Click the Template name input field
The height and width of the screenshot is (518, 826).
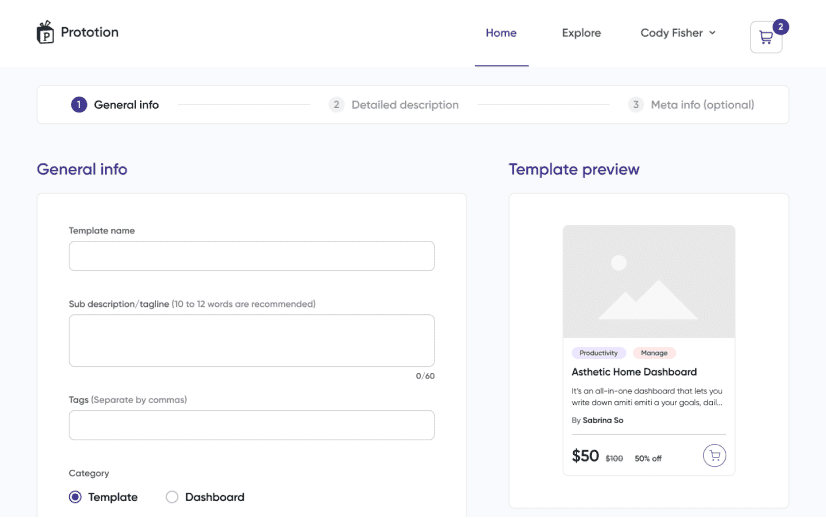(x=251, y=256)
